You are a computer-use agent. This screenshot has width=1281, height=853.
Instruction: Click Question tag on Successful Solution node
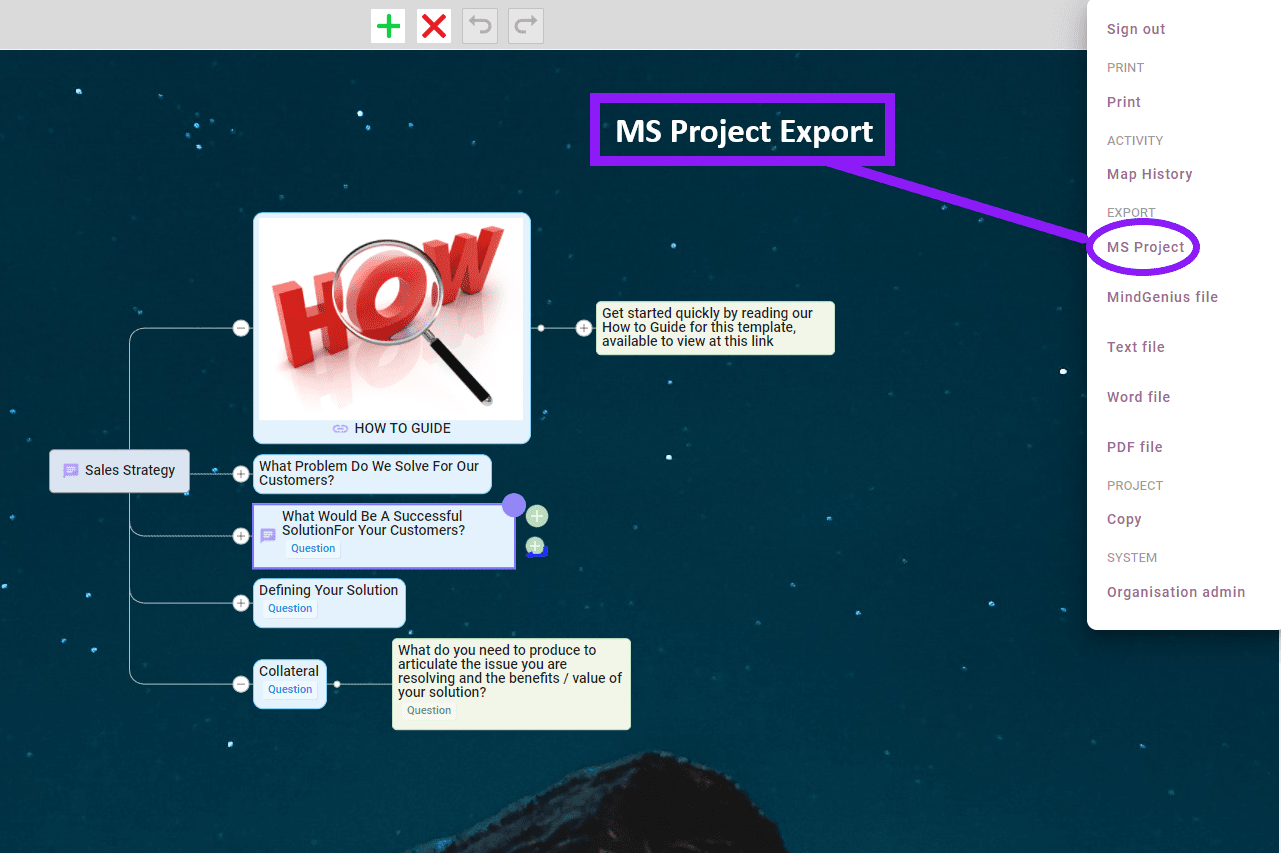(313, 548)
